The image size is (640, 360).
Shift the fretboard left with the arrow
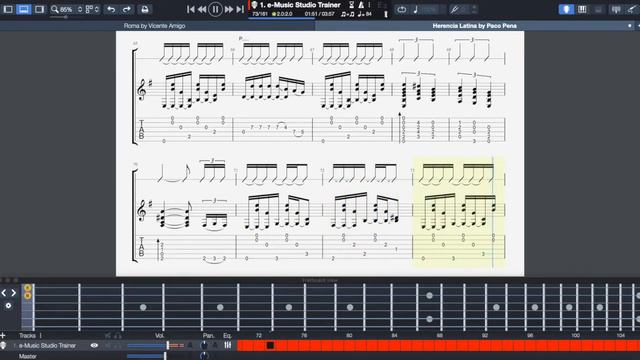(4, 293)
